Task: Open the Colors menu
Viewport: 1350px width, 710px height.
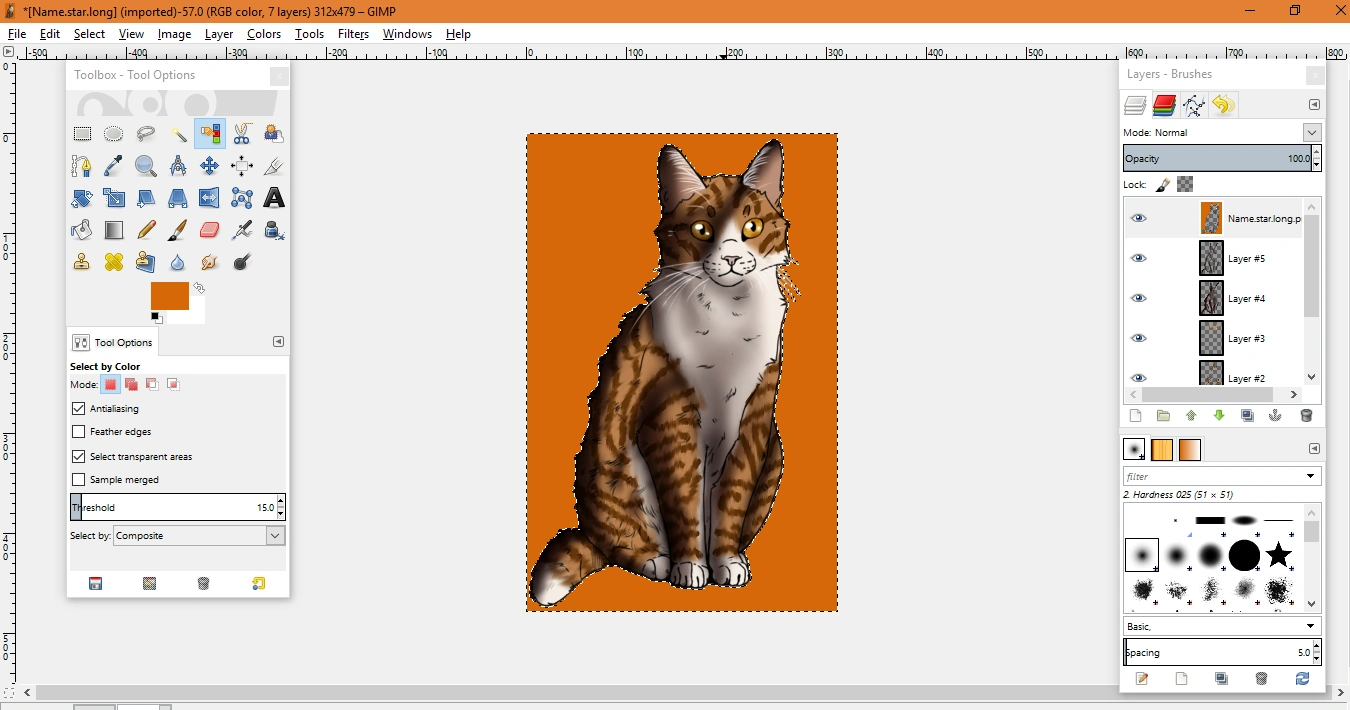Action: point(264,34)
